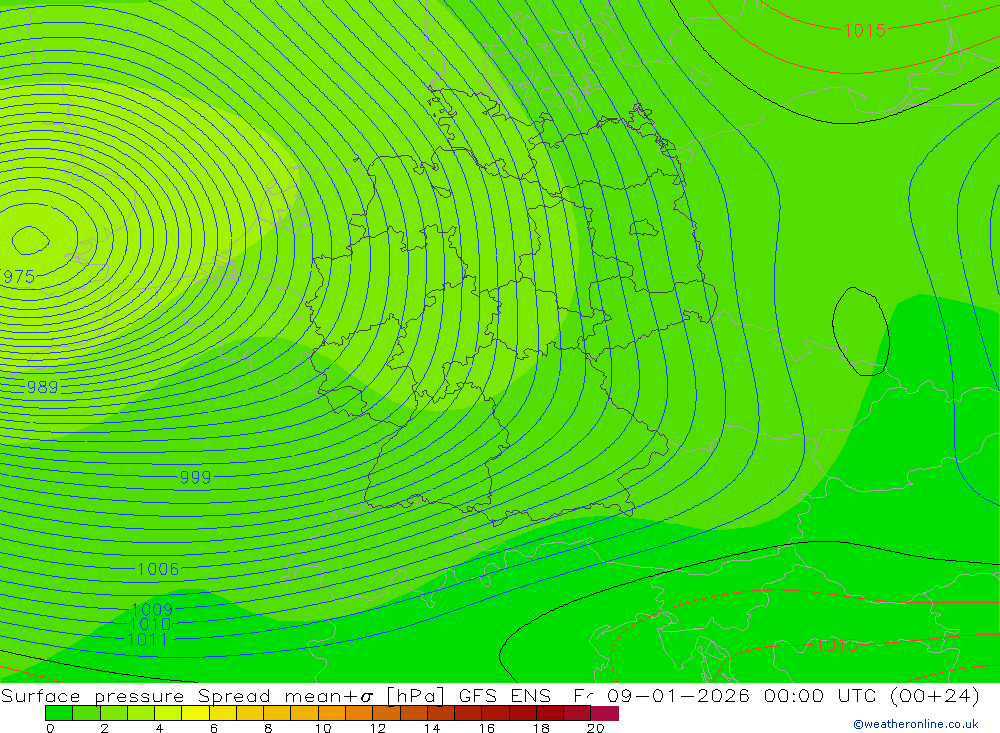1000x733 pixels.
Task: Click the crimson last legend swatch past 20
Action: pos(605,713)
